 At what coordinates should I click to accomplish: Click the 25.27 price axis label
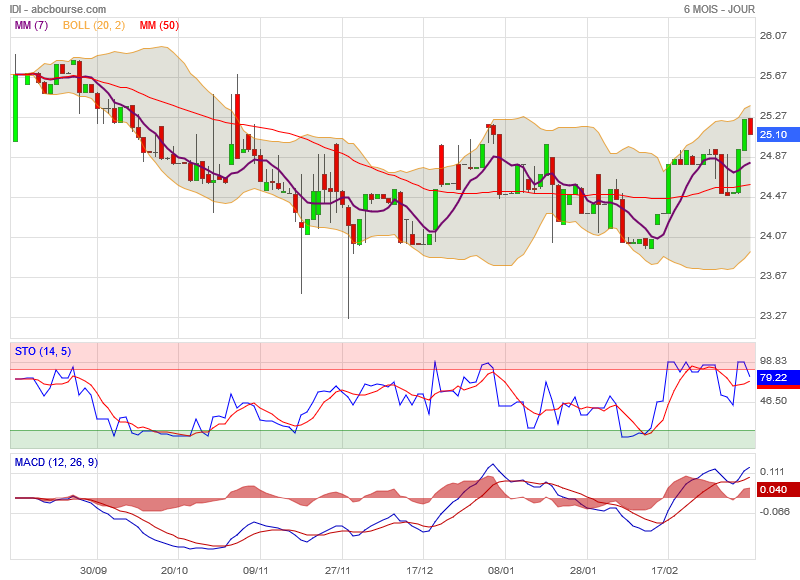(773, 116)
